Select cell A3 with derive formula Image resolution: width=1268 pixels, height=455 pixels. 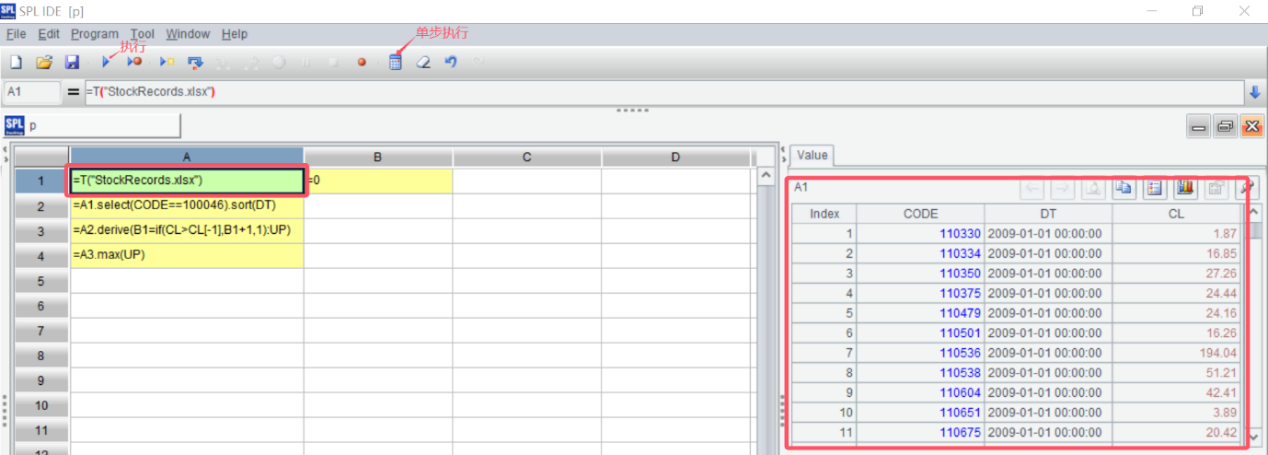(187, 231)
